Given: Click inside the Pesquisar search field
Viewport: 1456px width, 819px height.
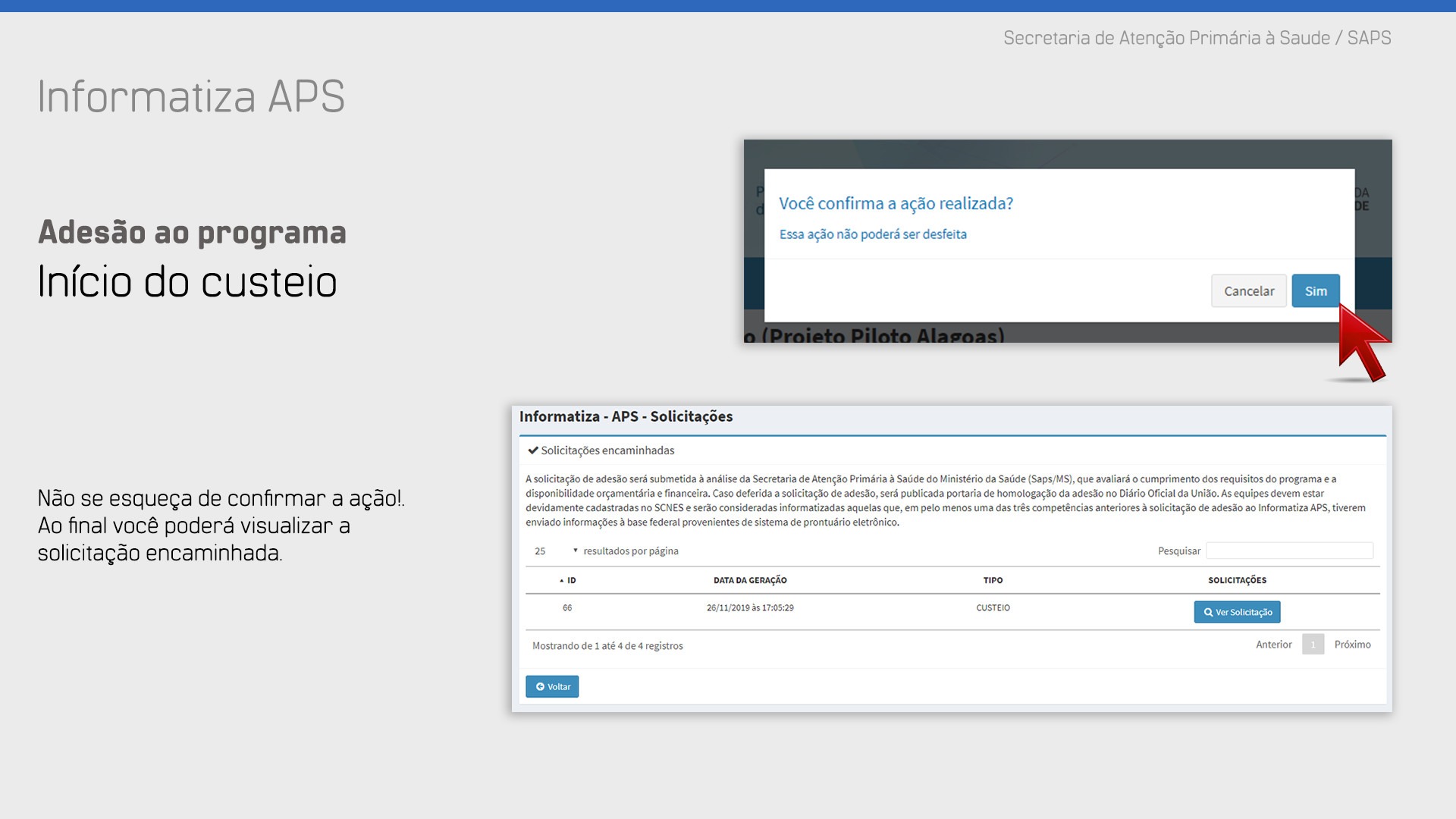Looking at the screenshot, I should click(x=1289, y=551).
